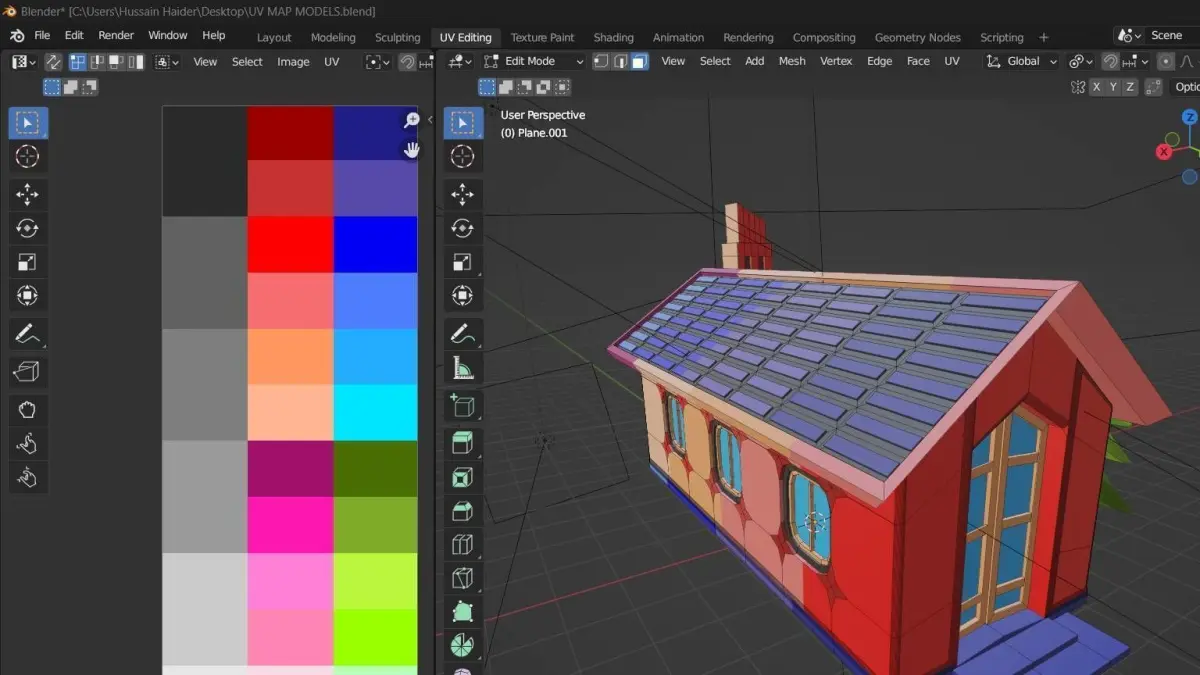
Task: Enable UV island selection mode
Action: pos(134,62)
